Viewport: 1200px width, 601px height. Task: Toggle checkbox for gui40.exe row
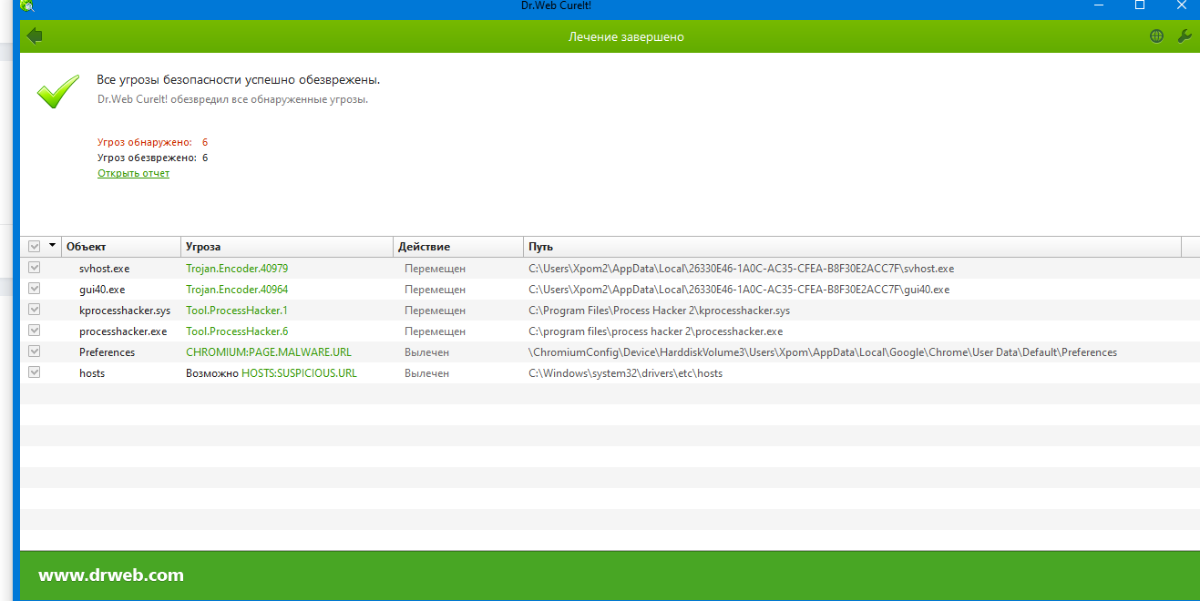pyautogui.click(x=34, y=289)
